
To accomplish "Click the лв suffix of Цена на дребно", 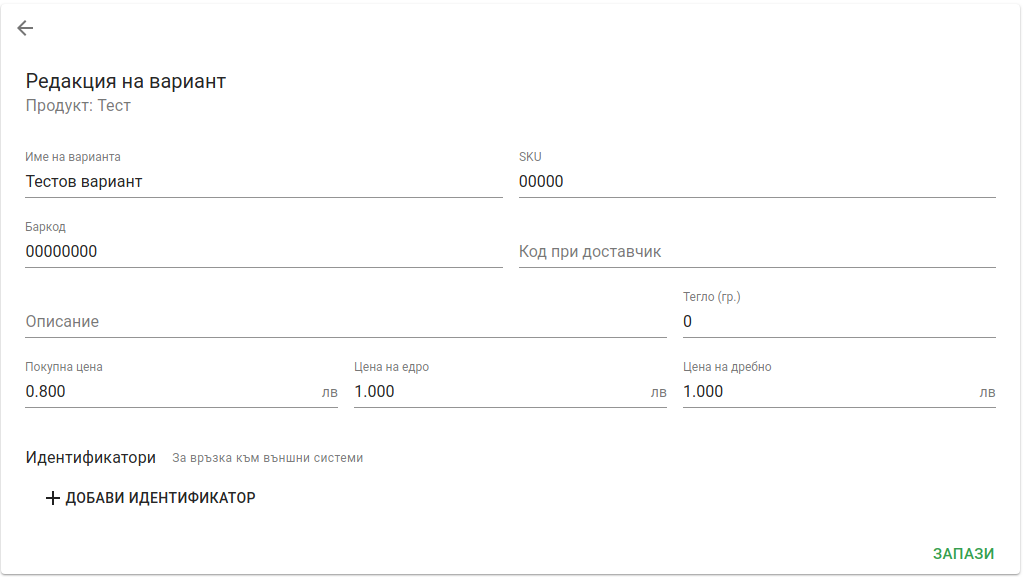I will click(987, 392).
